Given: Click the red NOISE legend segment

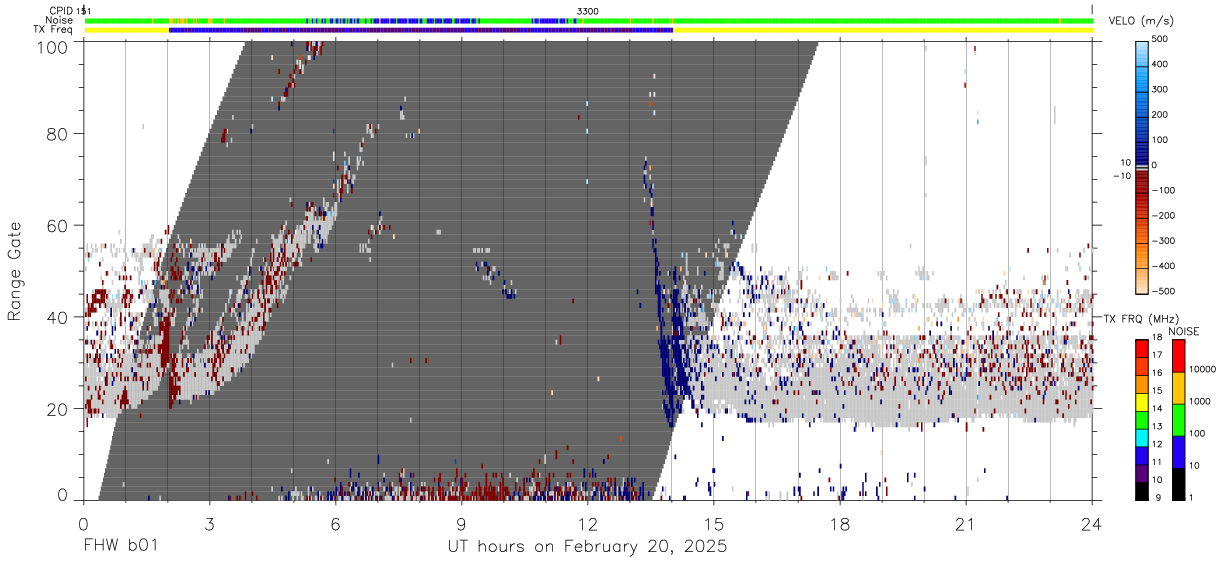Looking at the screenshot, I should point(1177,356).
